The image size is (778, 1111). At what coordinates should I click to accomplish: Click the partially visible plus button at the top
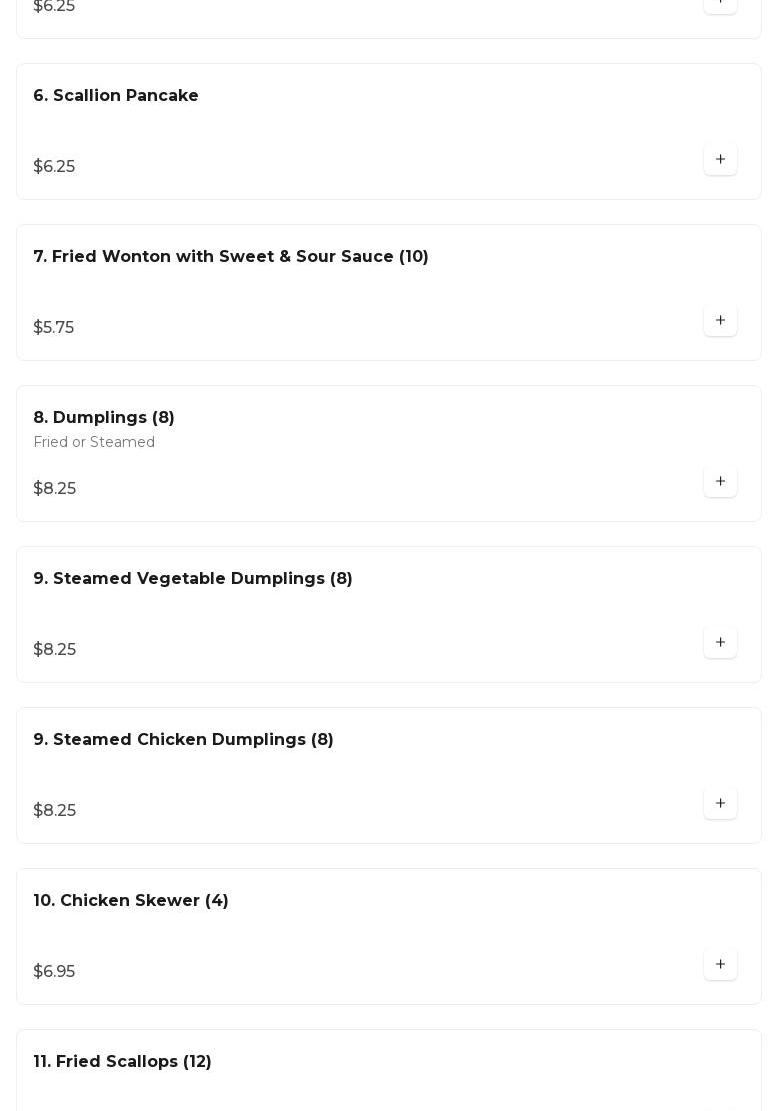pos(720,6)
